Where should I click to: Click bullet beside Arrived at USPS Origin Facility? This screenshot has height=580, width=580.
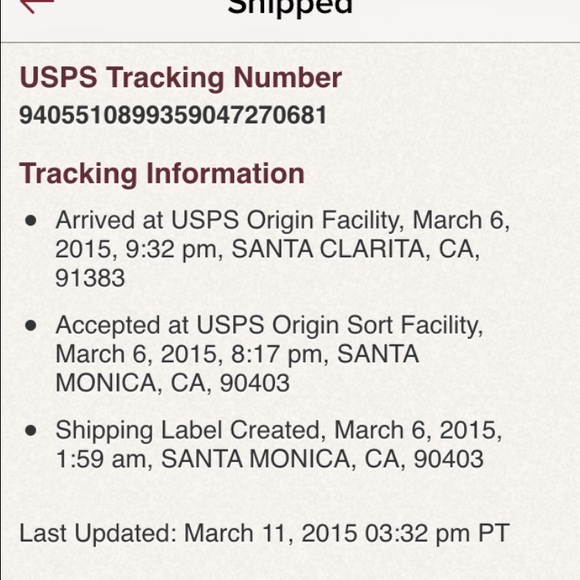(x=31, y=220)
